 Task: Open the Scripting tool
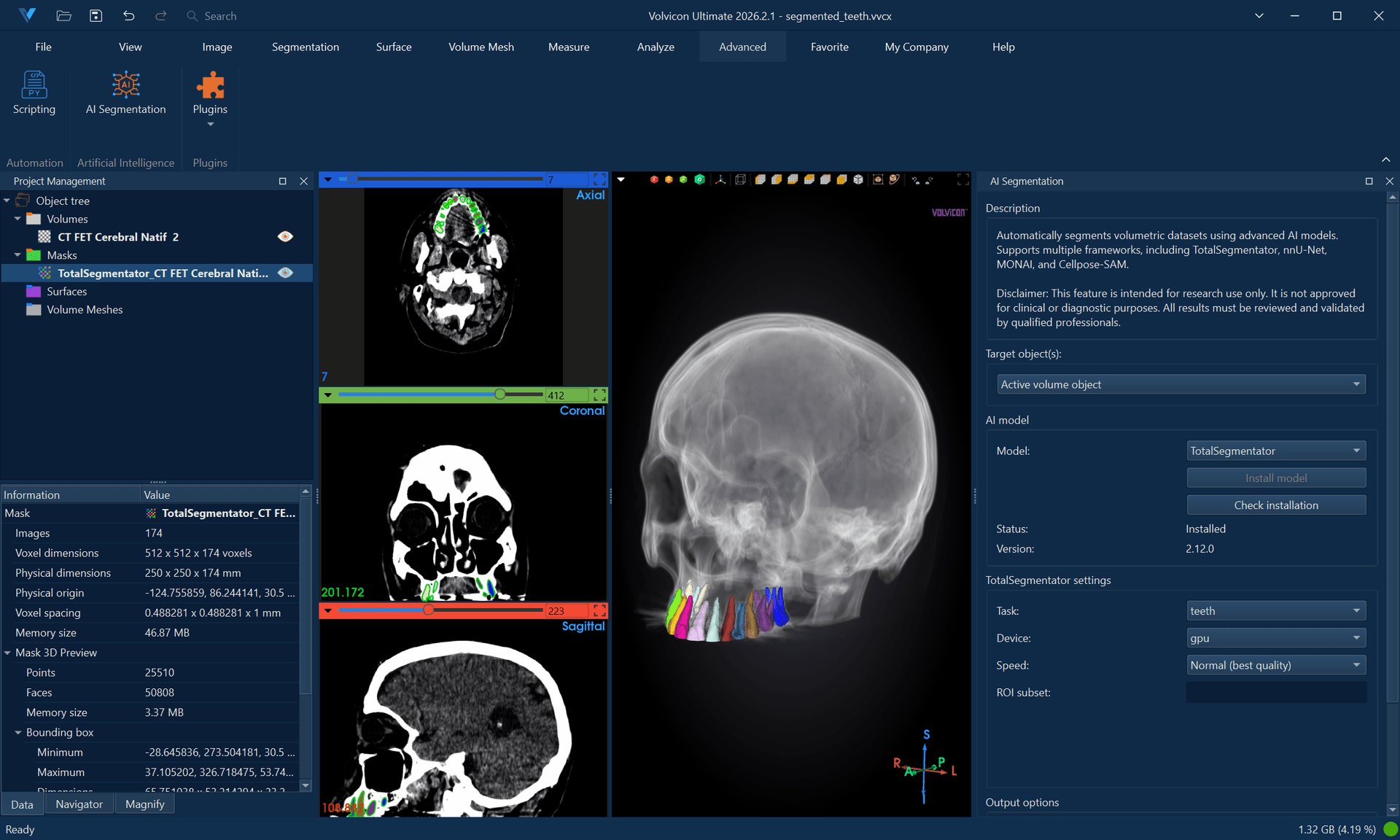point(34,95)
